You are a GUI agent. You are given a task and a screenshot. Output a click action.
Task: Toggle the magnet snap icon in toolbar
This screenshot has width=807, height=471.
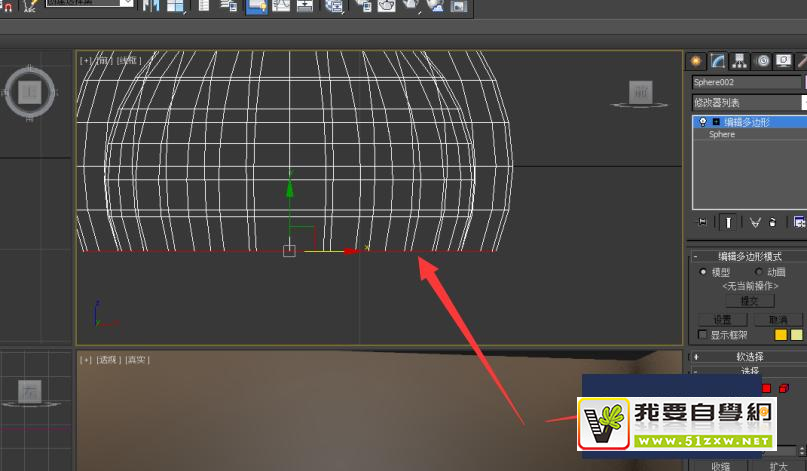coord(8,6)
